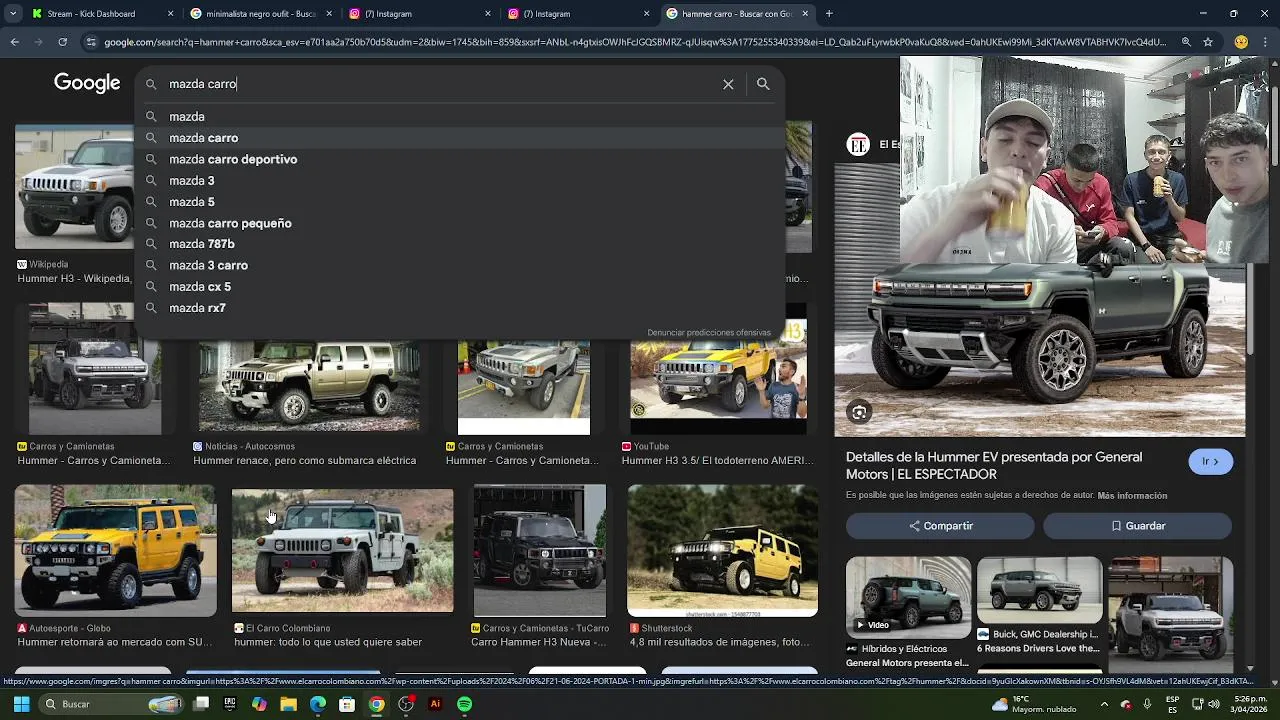The width and height of the screenshot is (1280, 720).
Task: Choose suggestion "mazda 5"
Action: [x=460, y=202]
